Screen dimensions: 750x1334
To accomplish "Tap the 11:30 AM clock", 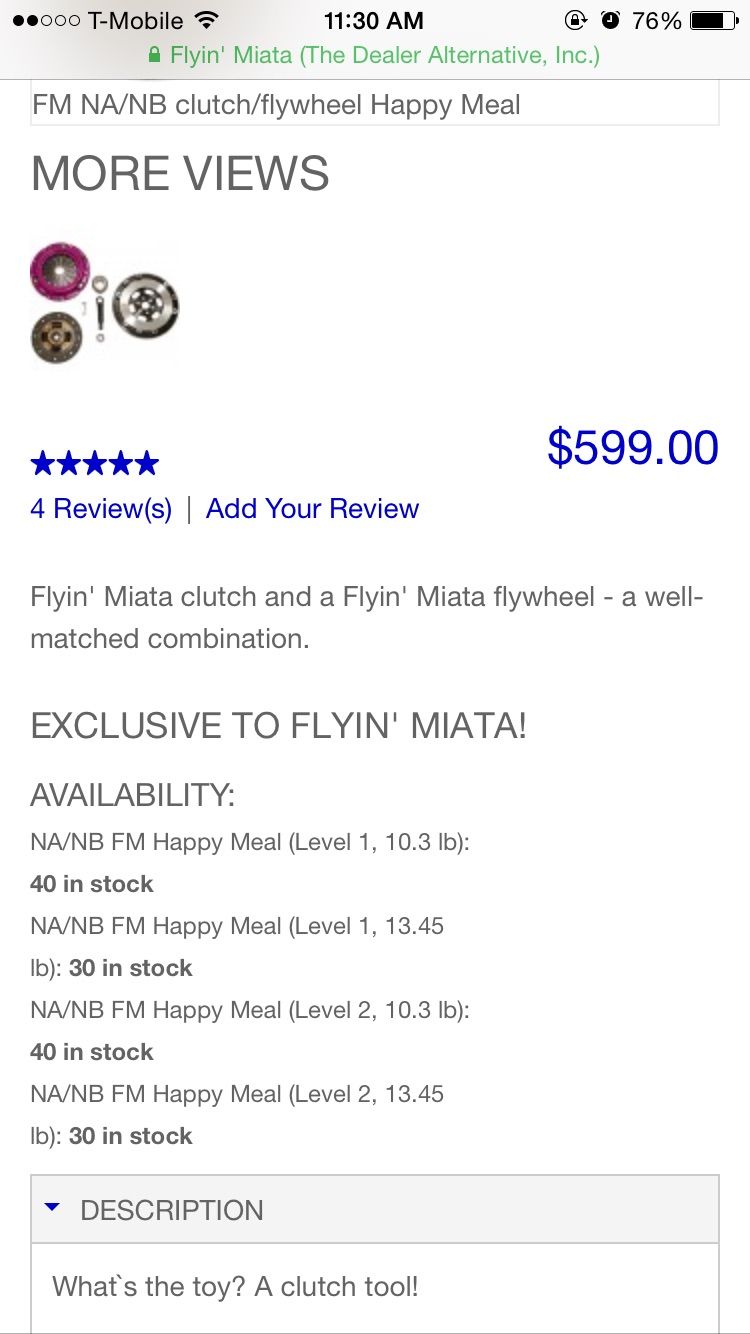I will 373,20.
